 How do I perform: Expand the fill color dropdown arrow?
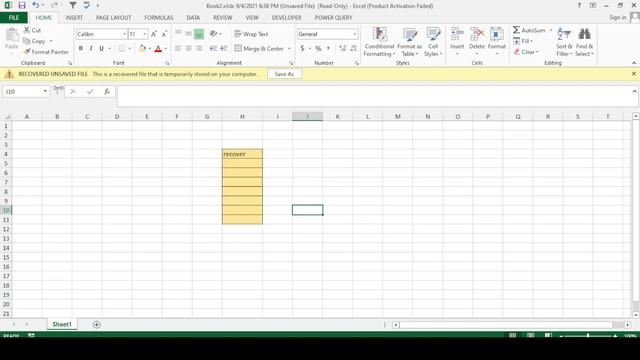[149, 49]
